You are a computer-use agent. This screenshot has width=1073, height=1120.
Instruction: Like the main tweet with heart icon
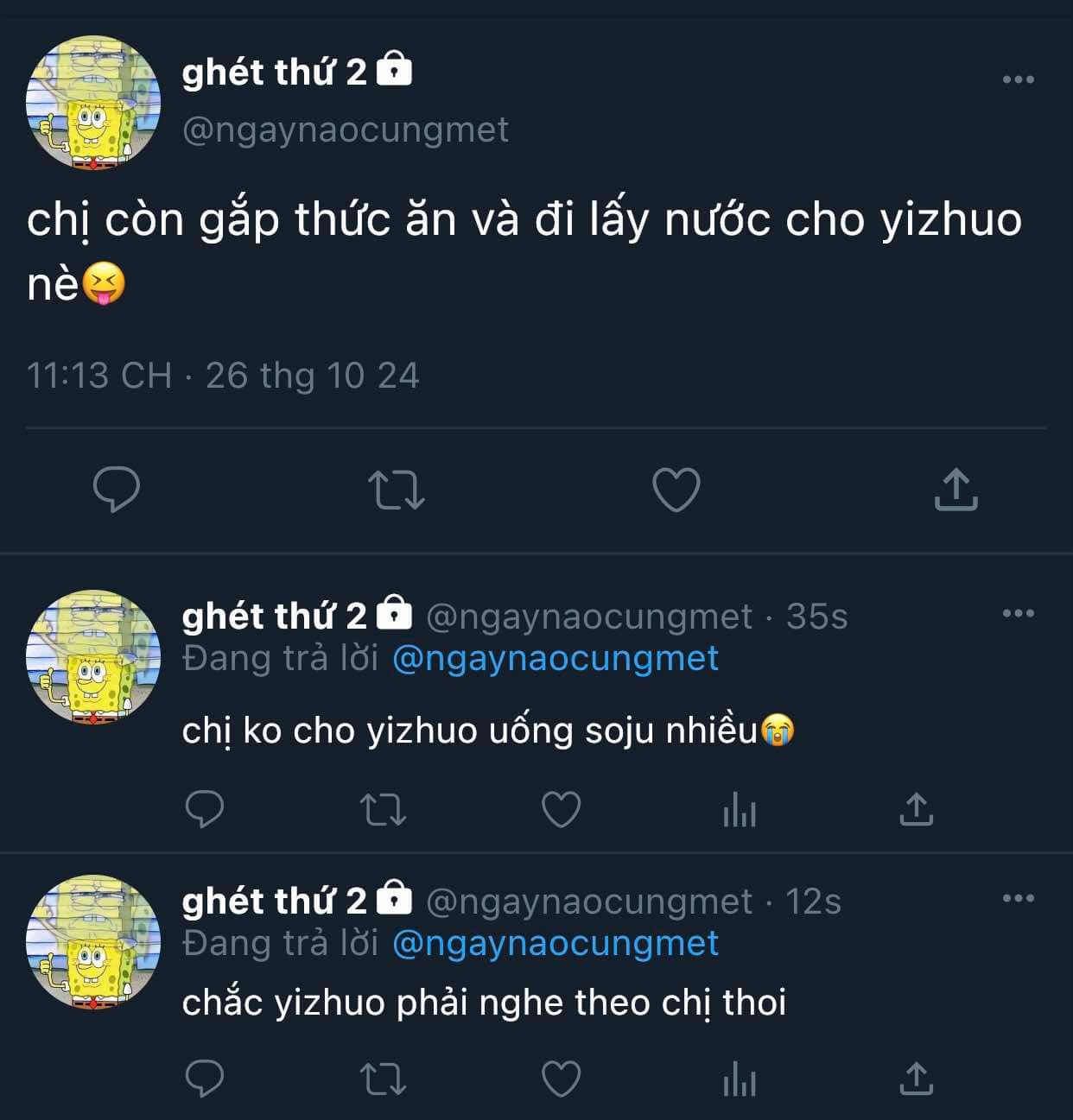(676, 490)
